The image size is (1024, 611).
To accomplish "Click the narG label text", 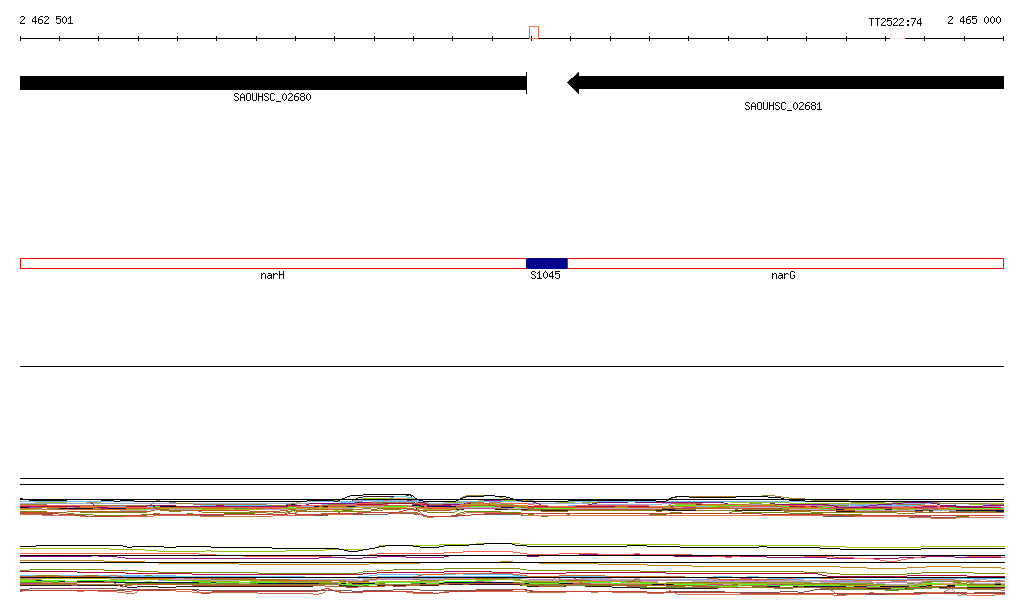I will pos(783,275).
